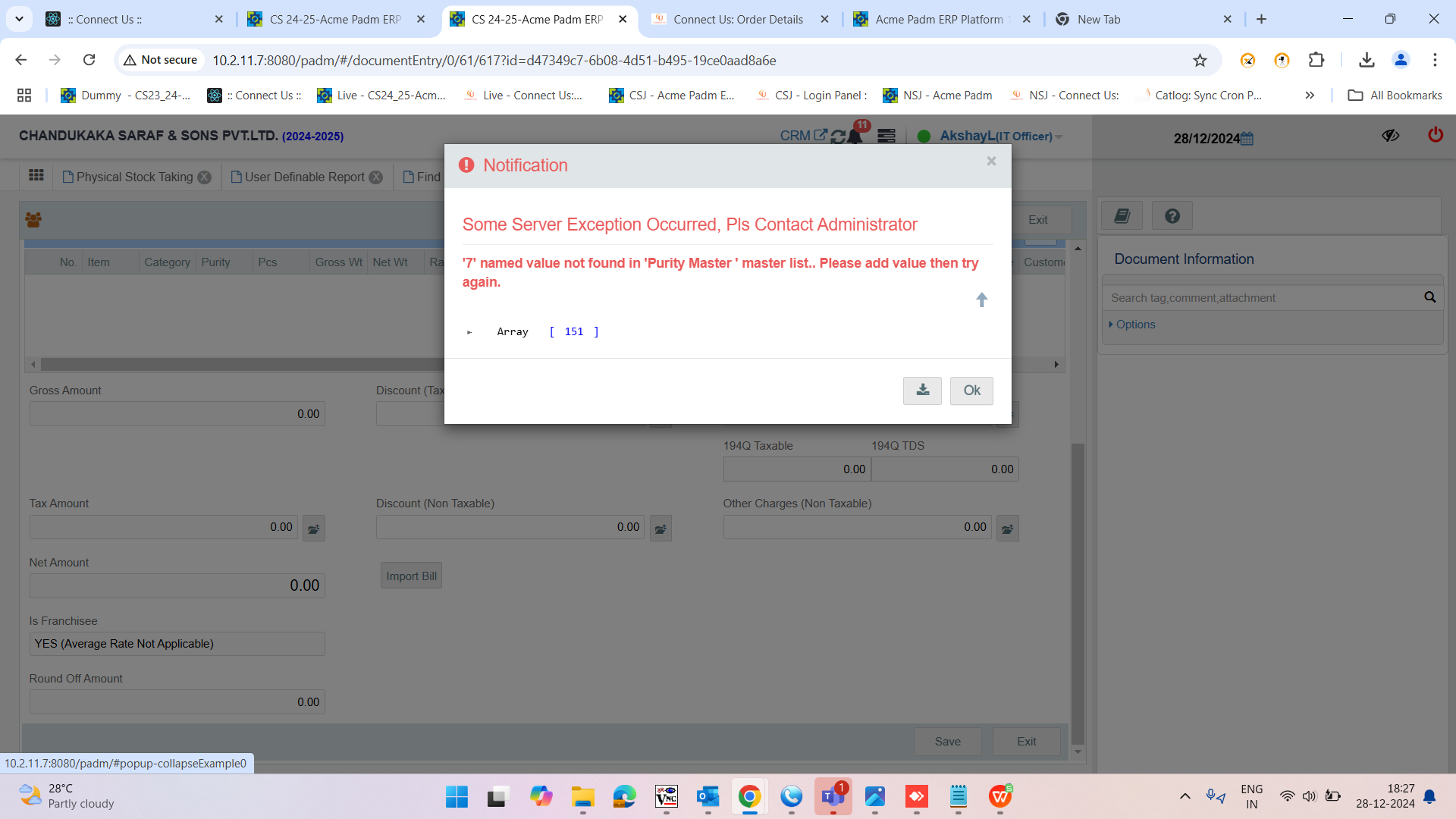Click the Category column header

tap(167, 262)
